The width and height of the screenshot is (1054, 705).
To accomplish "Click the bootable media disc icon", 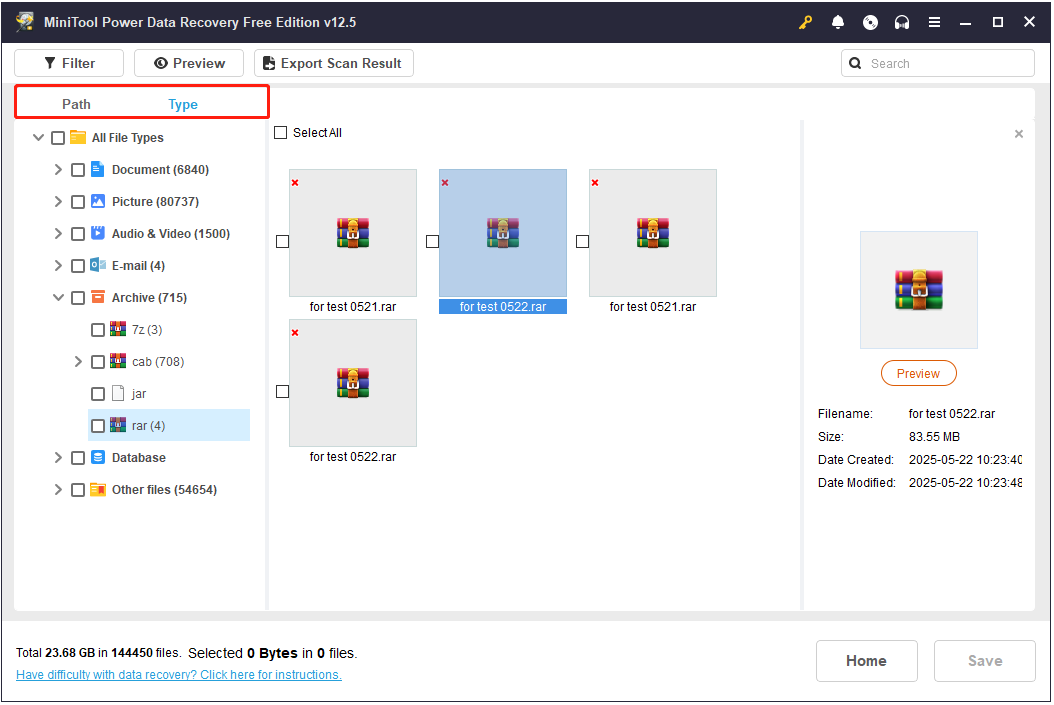I will [870, 22].
